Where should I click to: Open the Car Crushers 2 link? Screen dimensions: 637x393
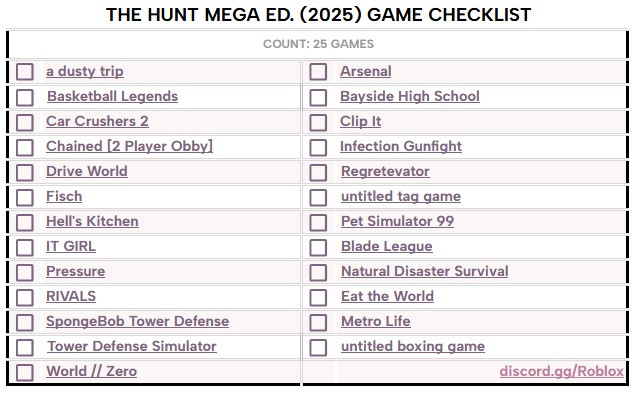click(97, 121)
